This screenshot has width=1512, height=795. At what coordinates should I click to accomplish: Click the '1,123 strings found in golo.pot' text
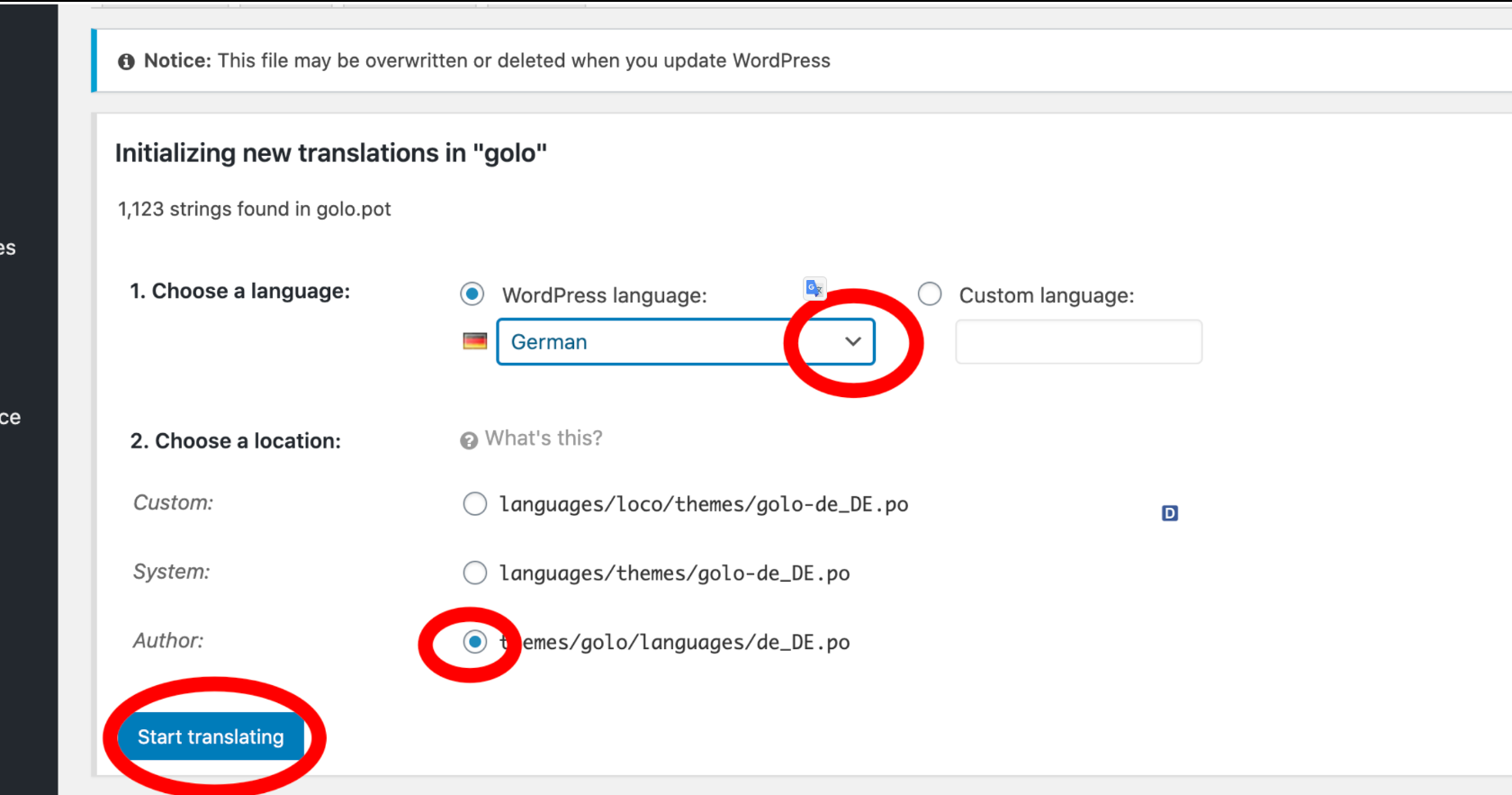coord(255,209)
